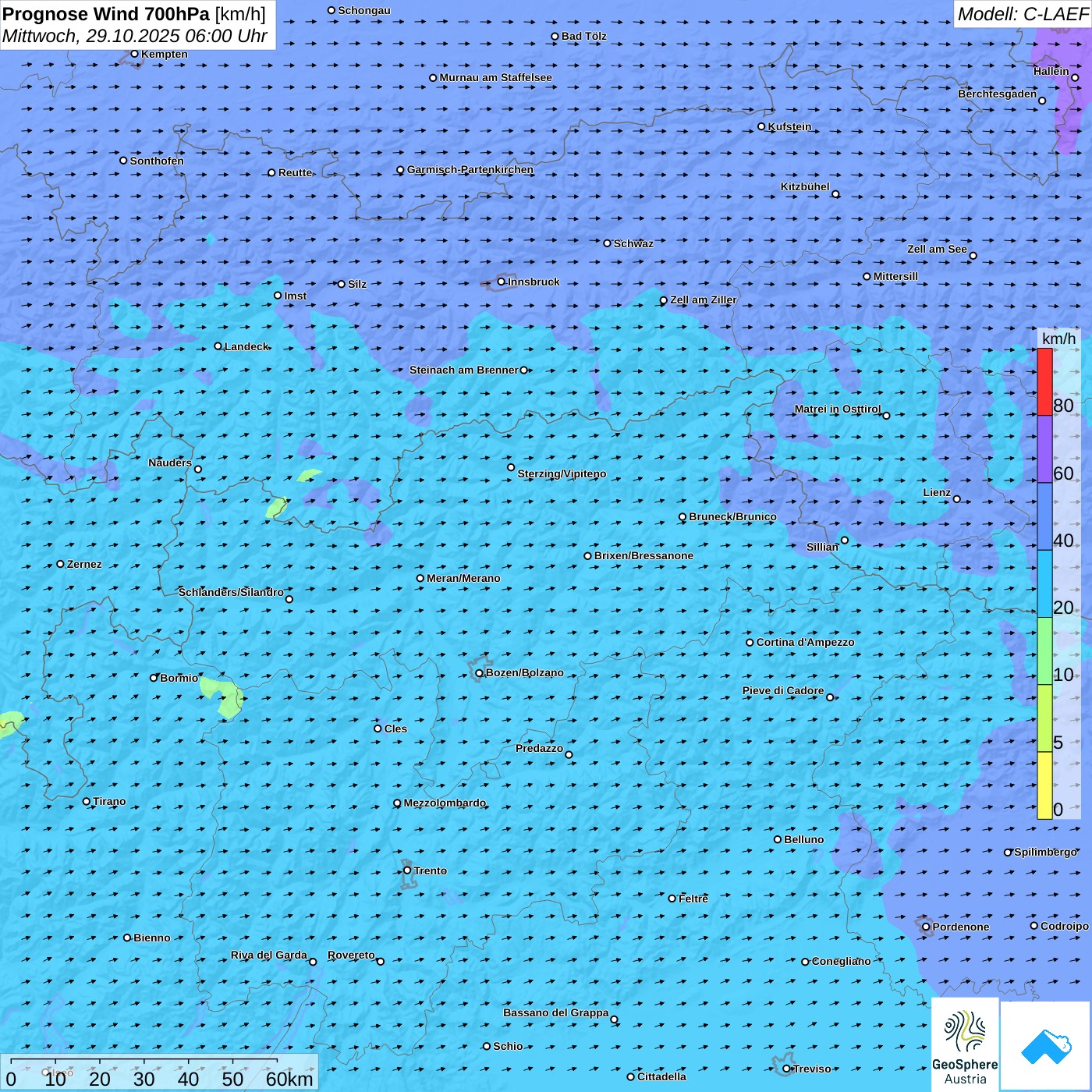
Task: Click the Zernez label
Action: (x=84, y=564)
